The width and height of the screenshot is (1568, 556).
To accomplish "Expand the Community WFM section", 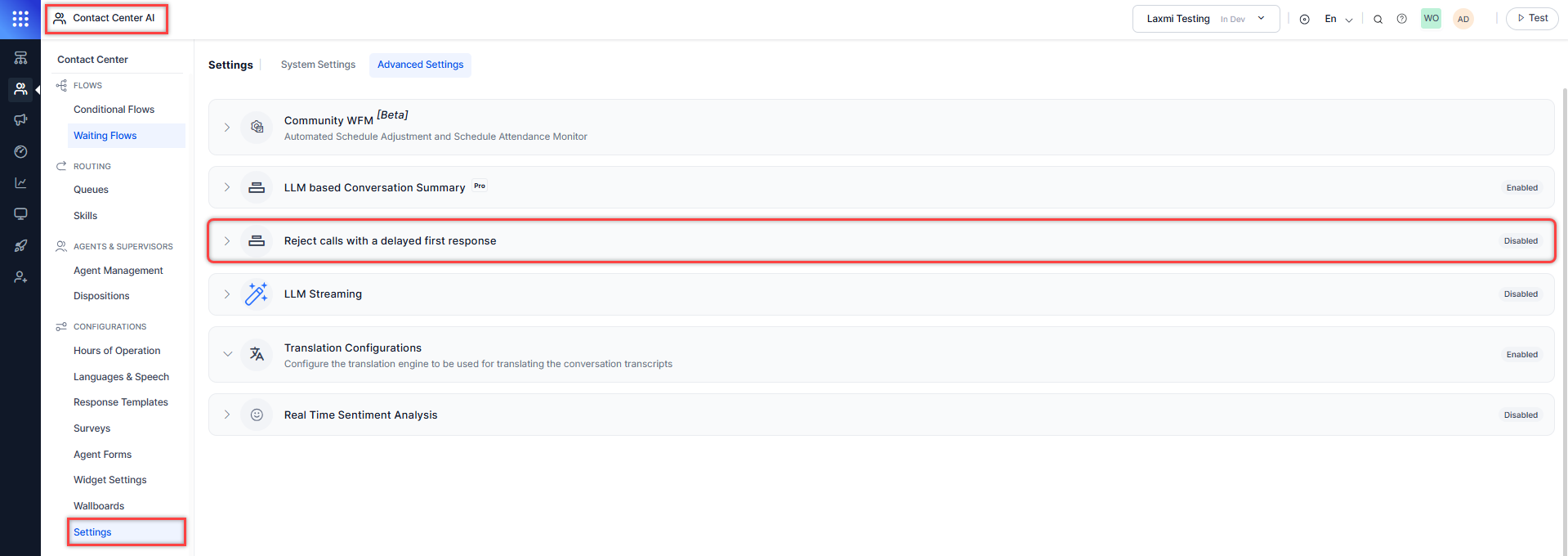I will 227,128.
